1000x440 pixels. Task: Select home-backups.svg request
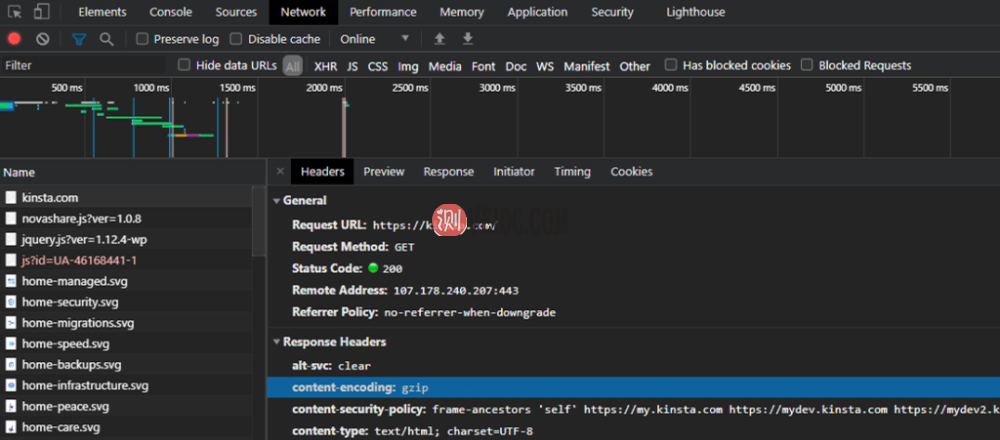pyautogui.click(x=126, y=365)
